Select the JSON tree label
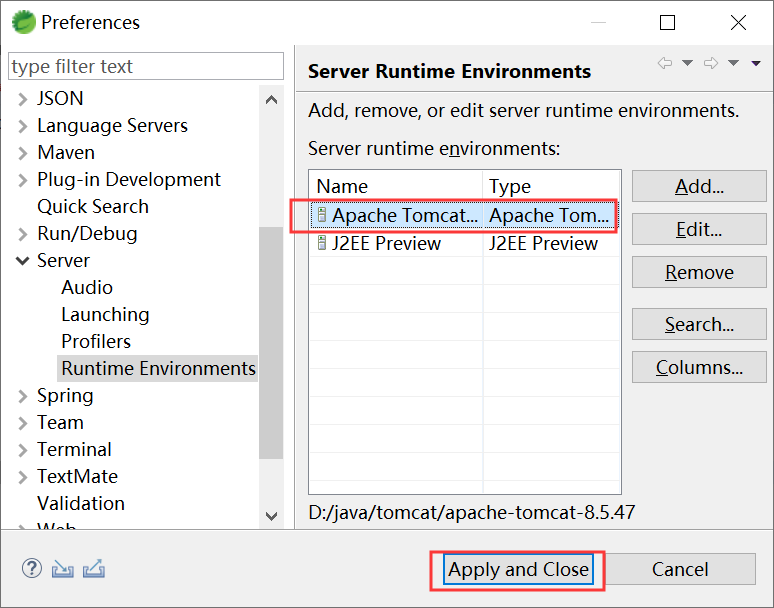 pyautogui.click(x=60, y=98)
